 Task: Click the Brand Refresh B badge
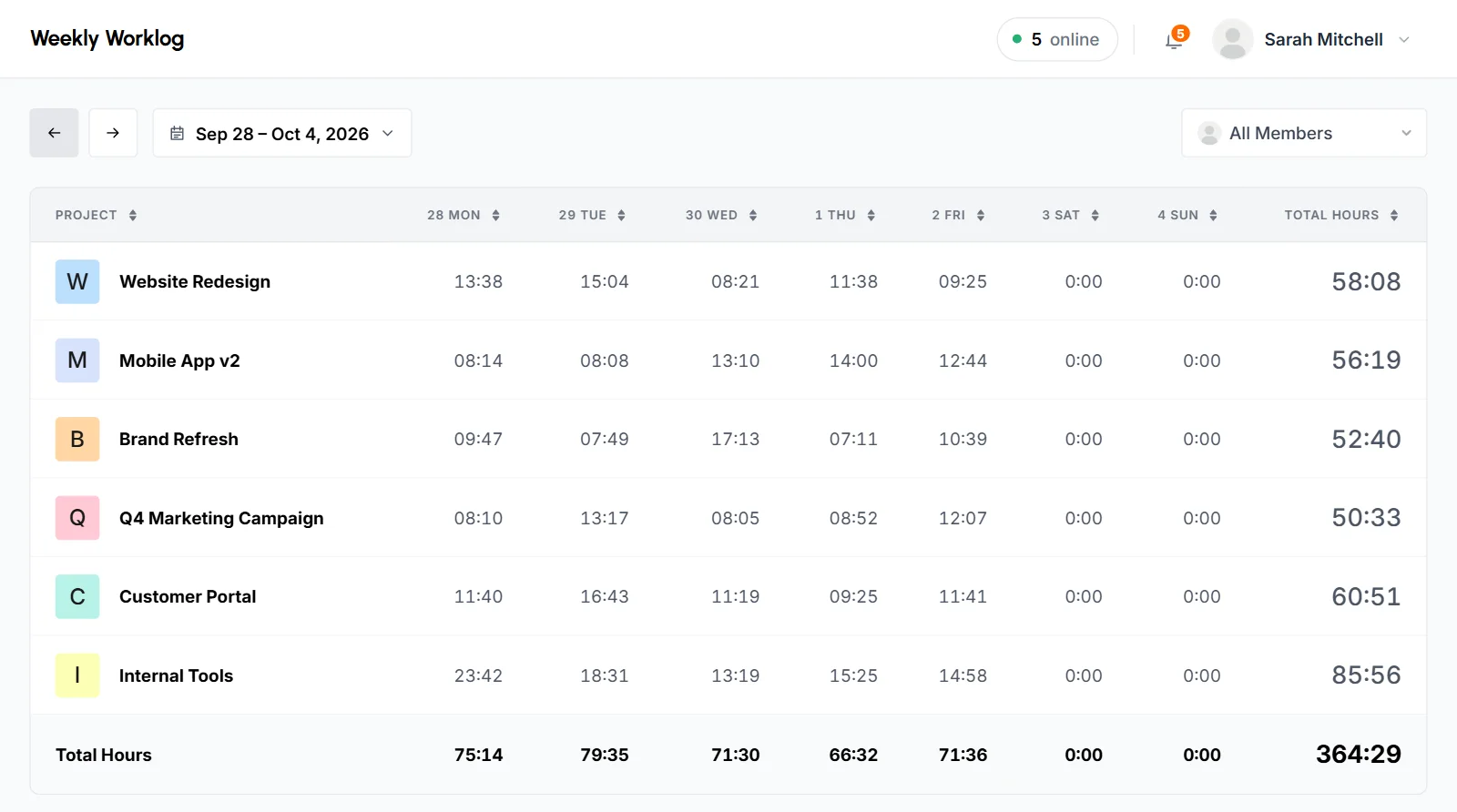tap(77, 440)
